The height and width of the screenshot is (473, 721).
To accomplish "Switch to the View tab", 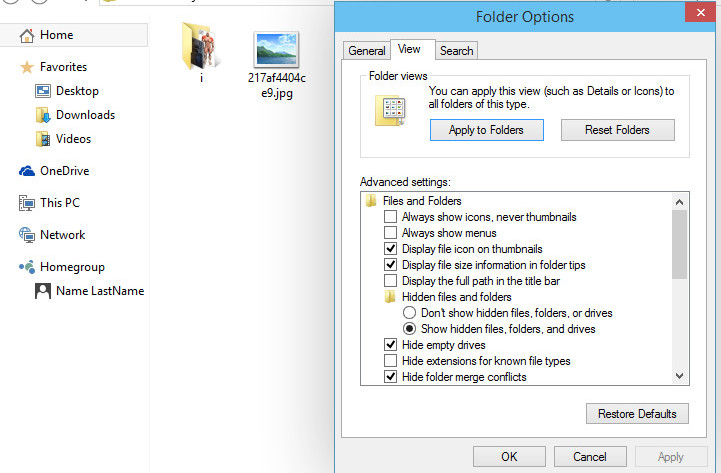I will [412, 49].
